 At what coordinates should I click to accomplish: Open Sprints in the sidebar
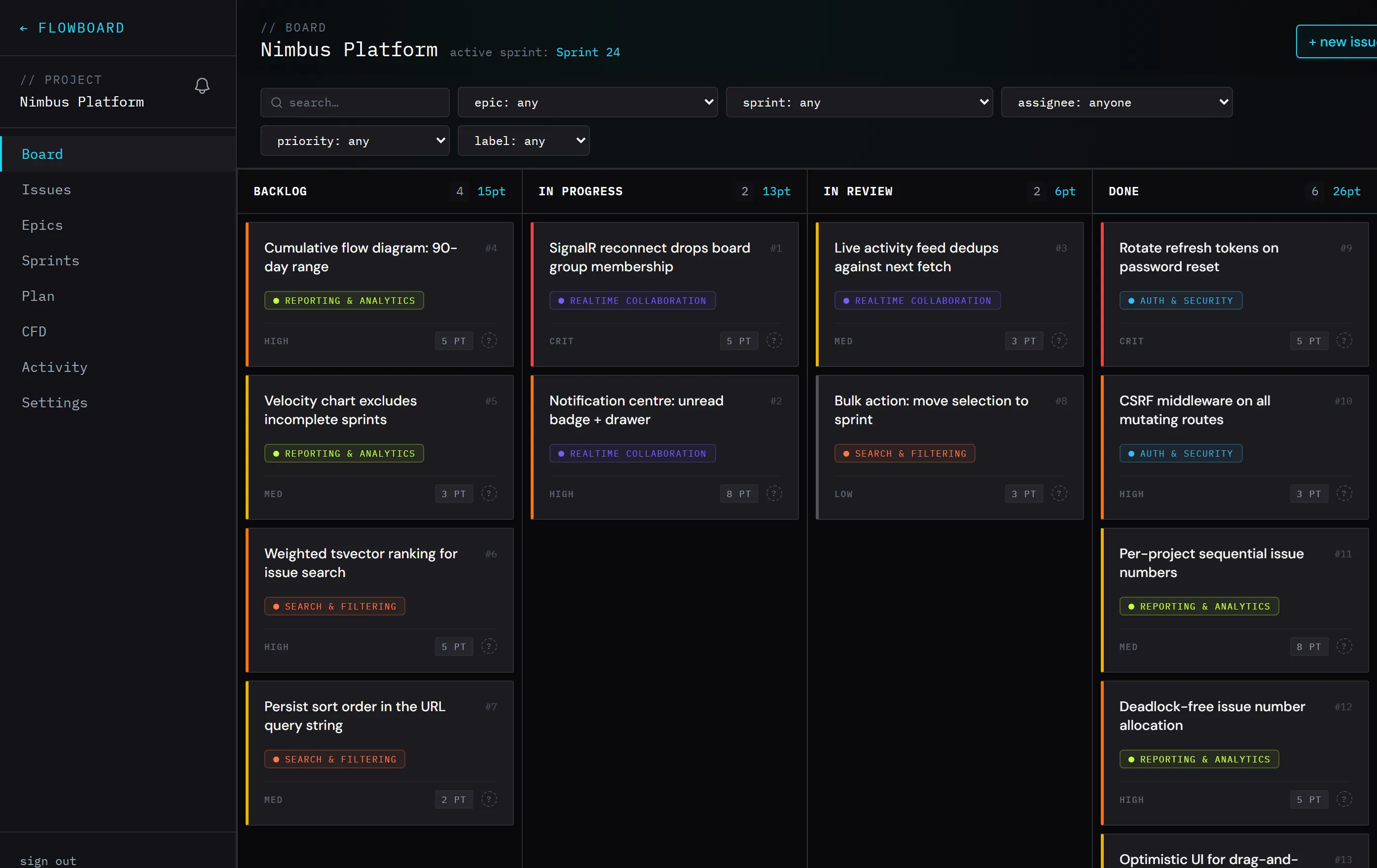click(x=118, y=260)
